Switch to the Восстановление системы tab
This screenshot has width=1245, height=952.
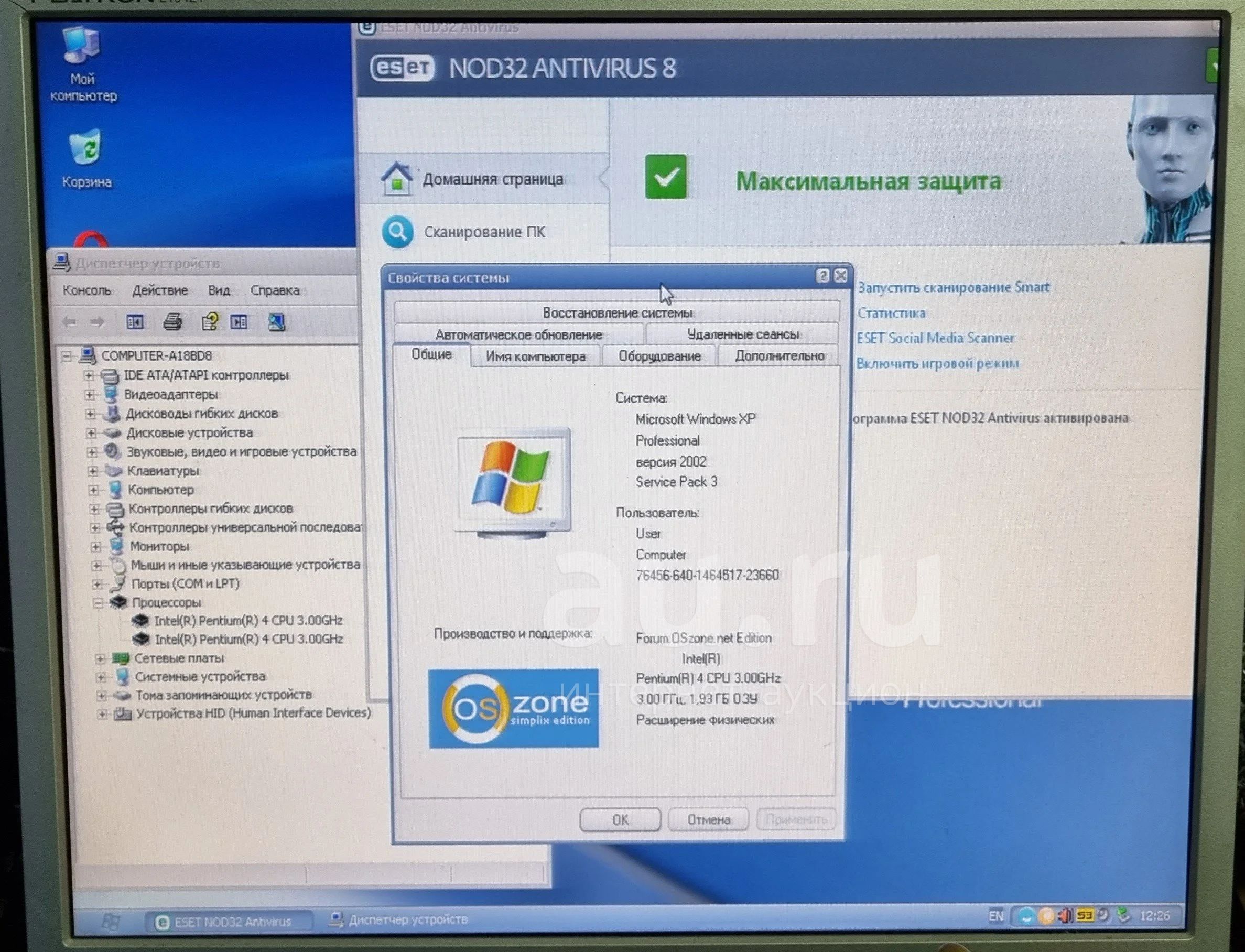pos(616,312)
